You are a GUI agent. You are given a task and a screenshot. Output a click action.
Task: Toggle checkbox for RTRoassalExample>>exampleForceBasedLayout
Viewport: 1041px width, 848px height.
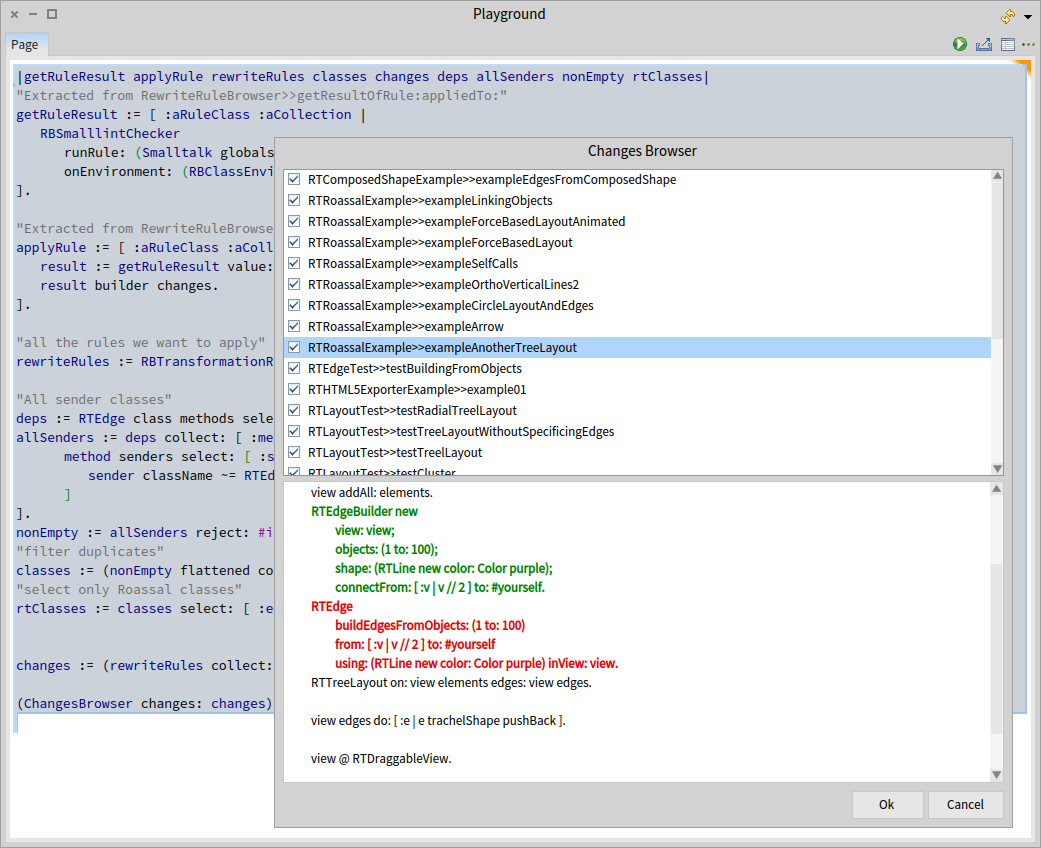tap(294, 242)
